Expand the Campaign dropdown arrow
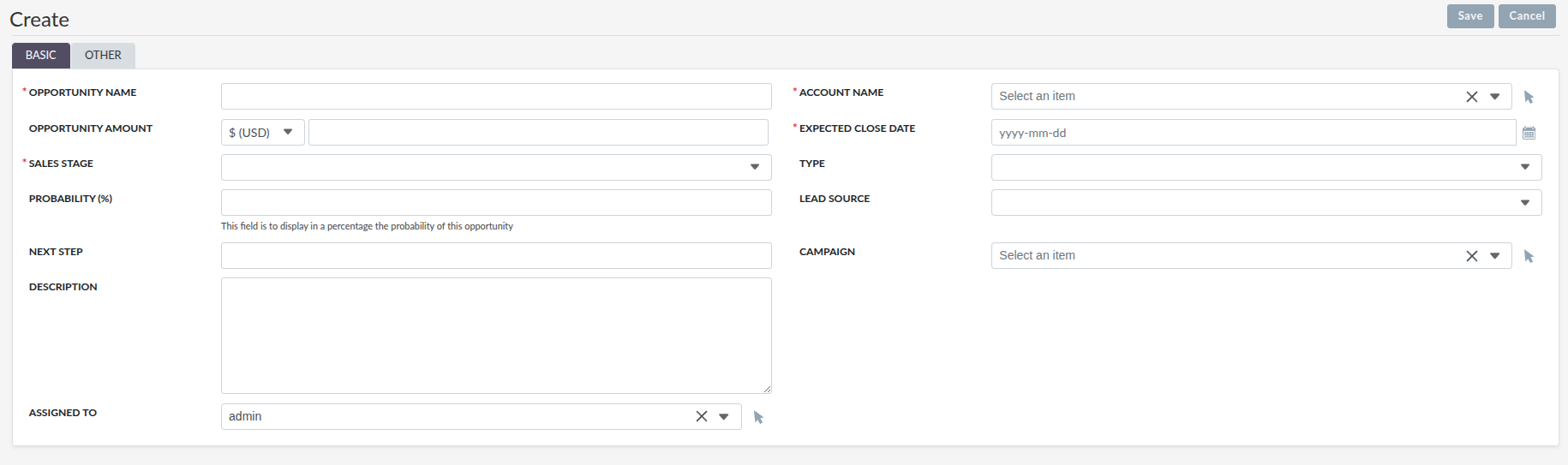Screen dimensions: 1568x465 tap(1495, 256)
